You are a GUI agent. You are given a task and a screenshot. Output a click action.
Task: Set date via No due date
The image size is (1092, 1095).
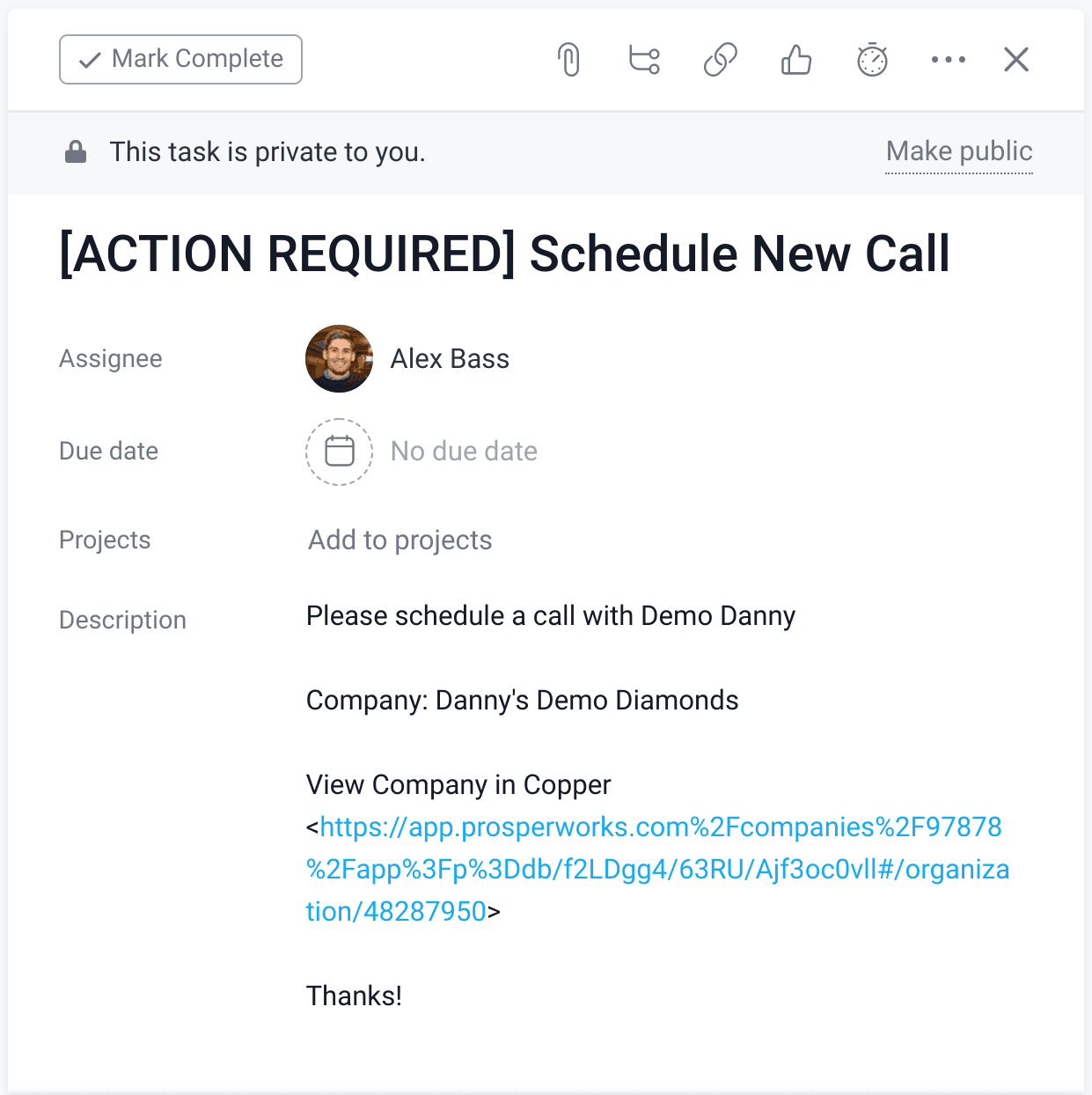(x=464, y=452)
